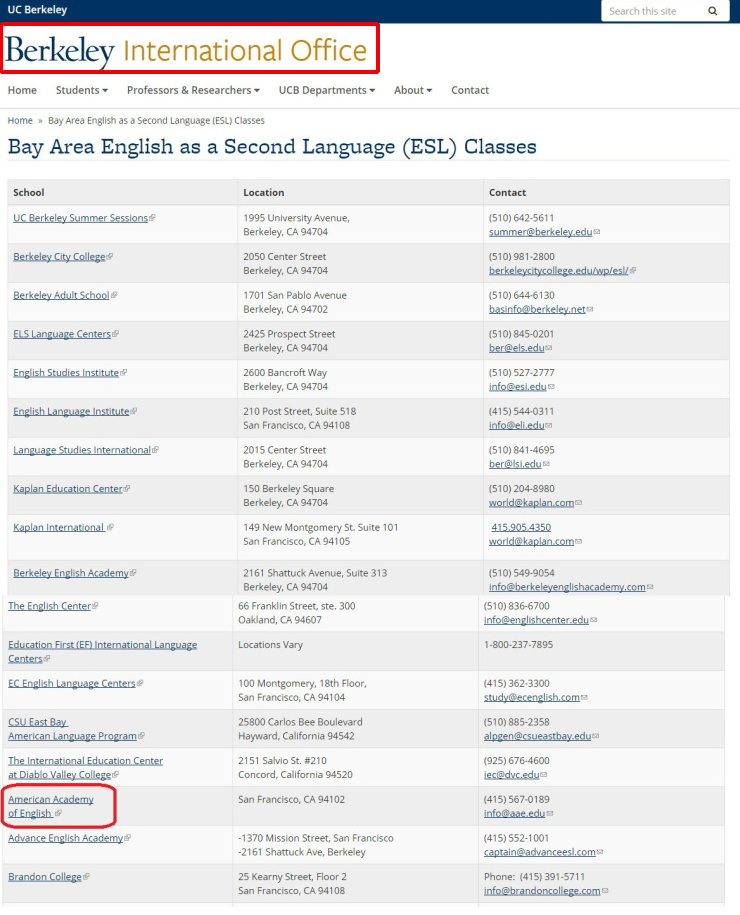
Task: Click the address 210 Post Street, Suite 518
Action: click(x=299, y=411)
